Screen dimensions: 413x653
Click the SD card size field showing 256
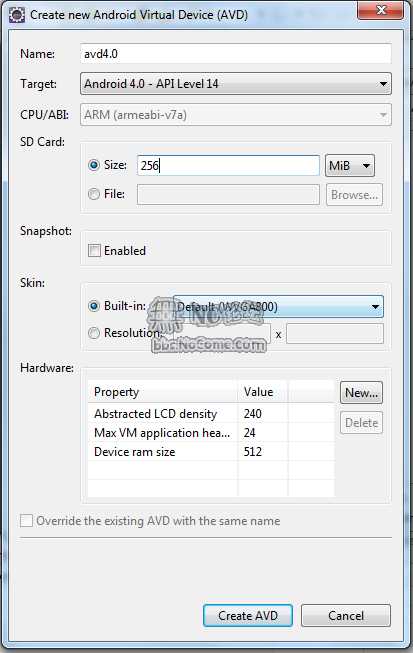click(228, 165)
